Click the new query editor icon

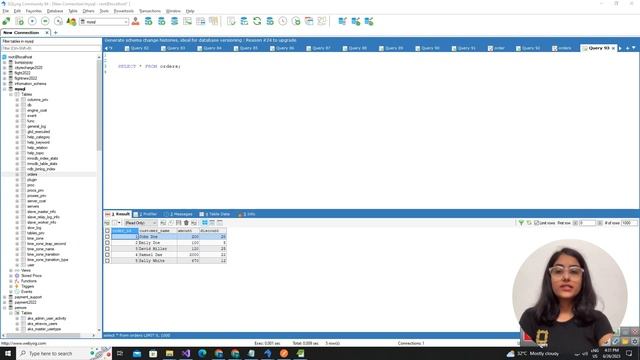click(x=19, y=21)
